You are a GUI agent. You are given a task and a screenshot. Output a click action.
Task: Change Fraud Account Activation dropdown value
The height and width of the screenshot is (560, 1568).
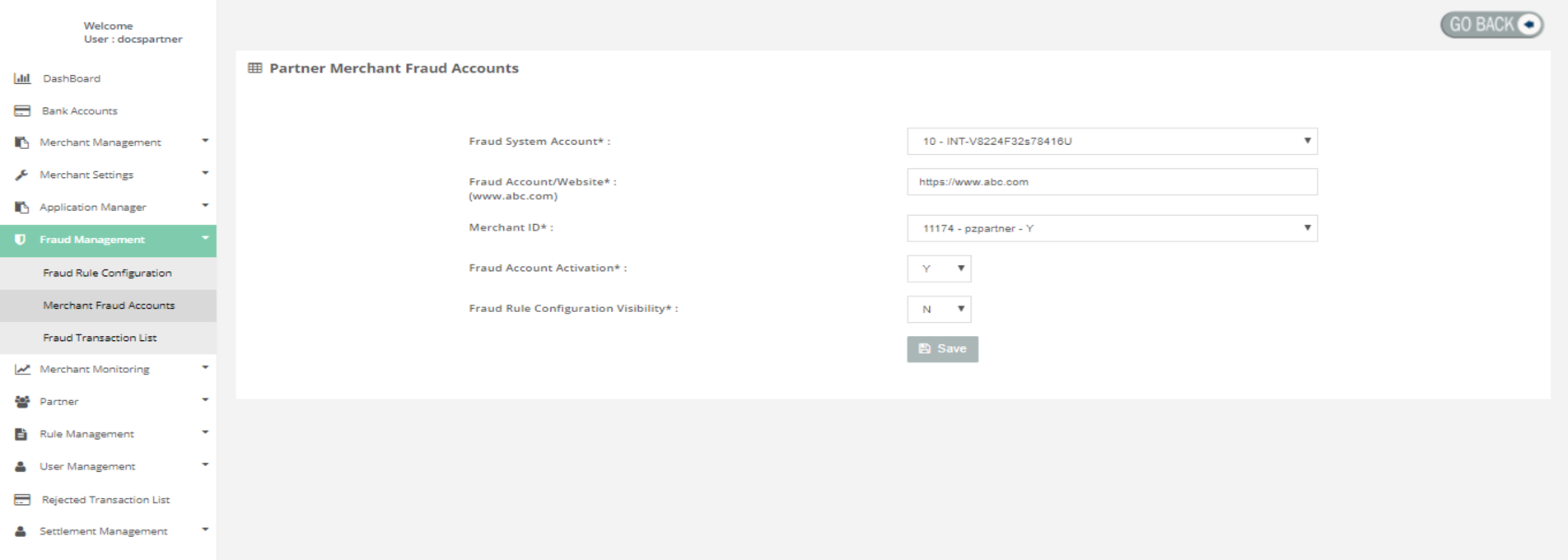click(939, 268)
